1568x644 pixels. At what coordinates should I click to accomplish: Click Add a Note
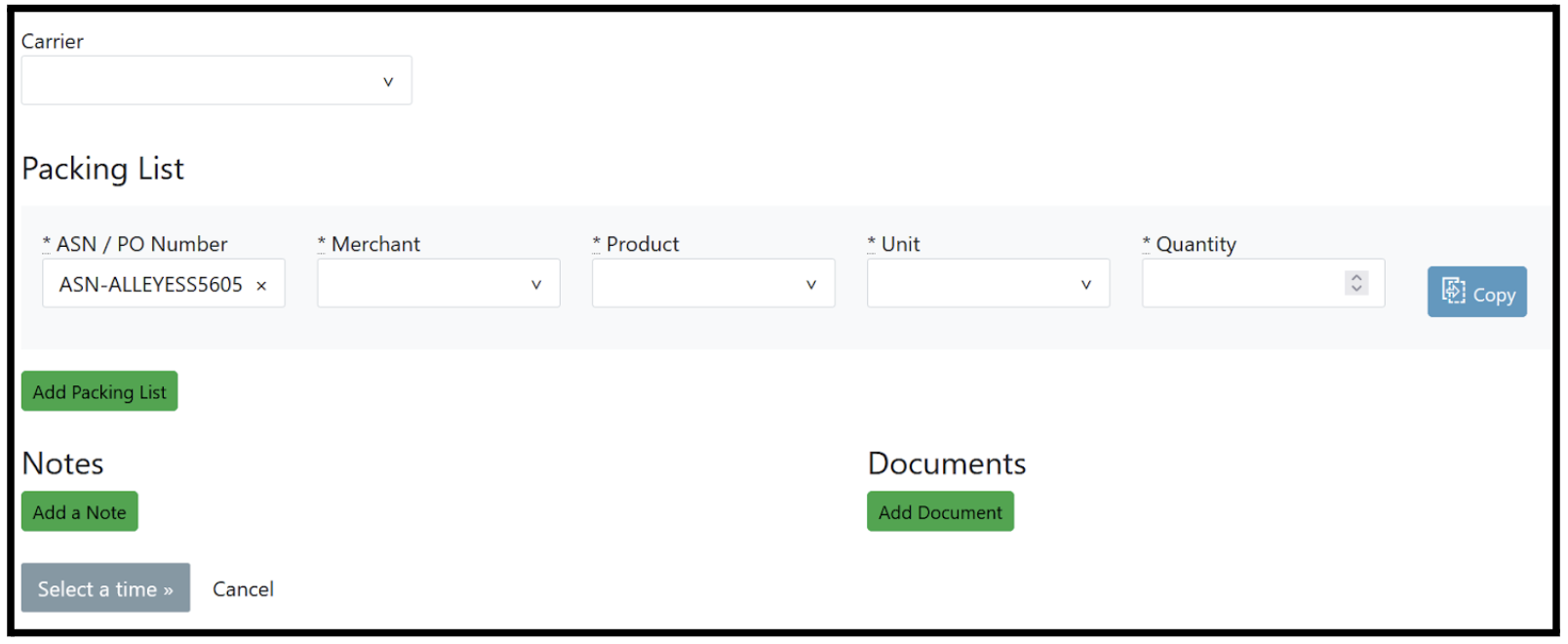tap(80, 512)
